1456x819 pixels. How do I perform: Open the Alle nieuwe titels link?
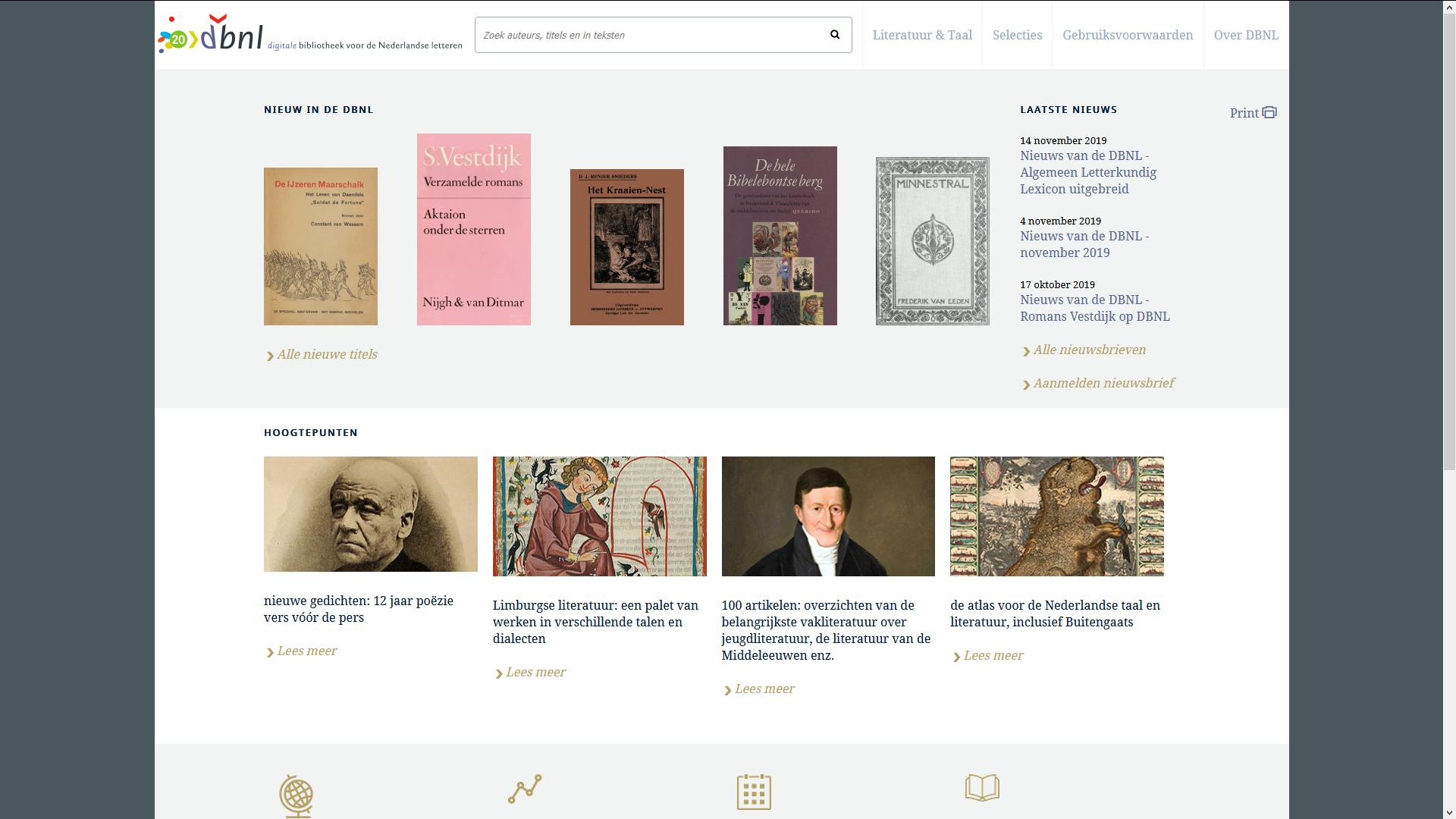click(327, 354)
